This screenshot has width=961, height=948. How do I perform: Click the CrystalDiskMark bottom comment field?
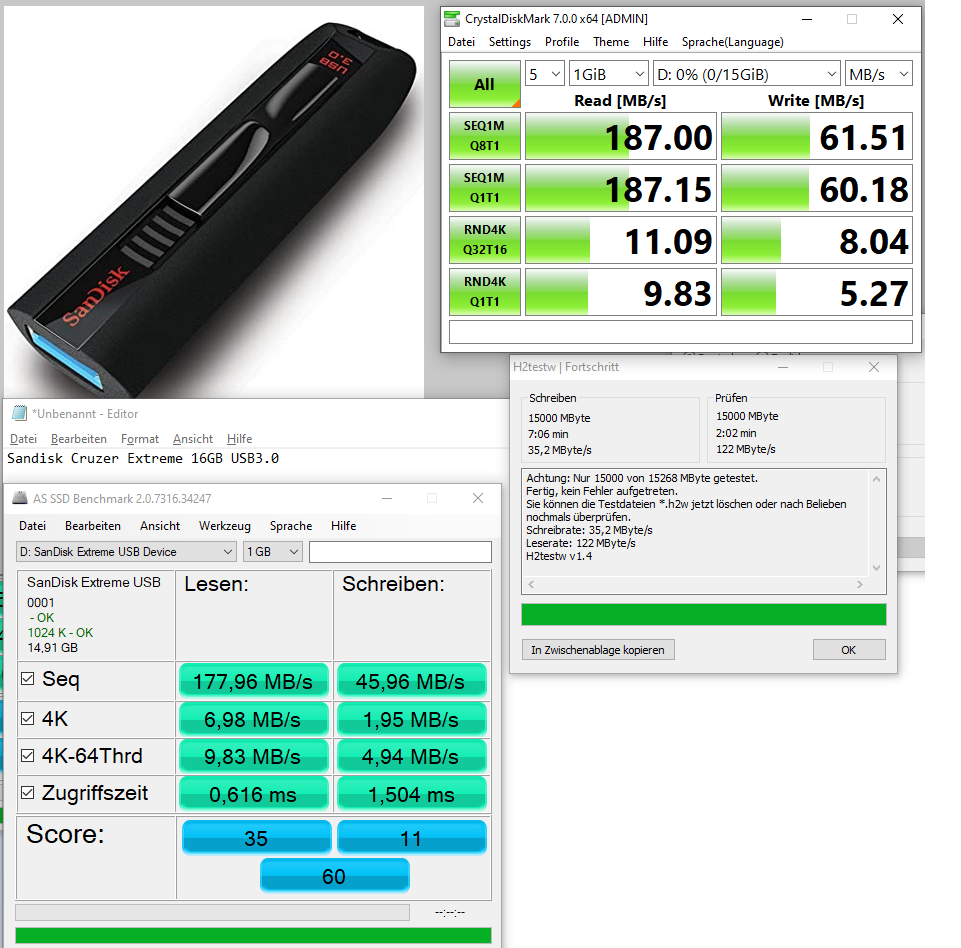point(681,332)
